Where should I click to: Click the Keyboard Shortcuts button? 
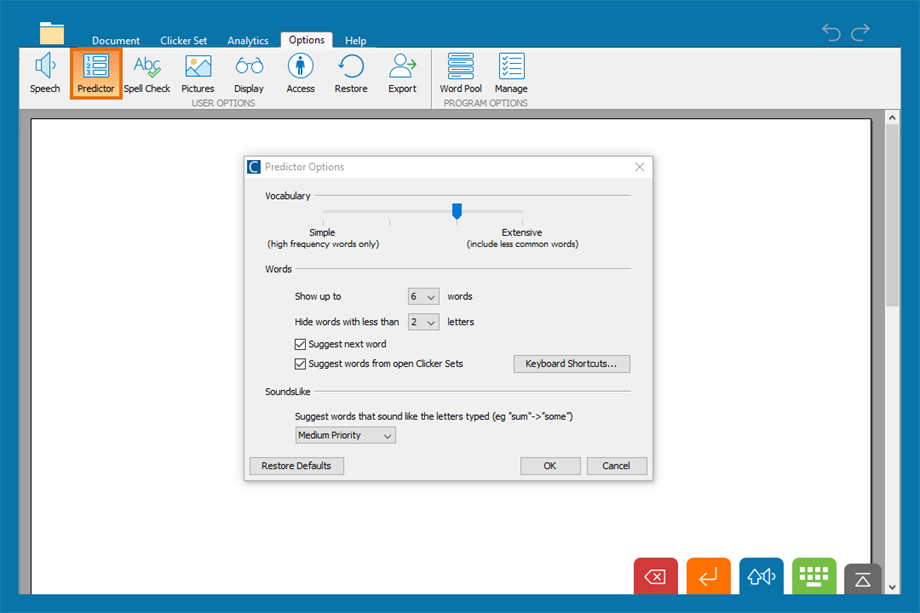[571, 364]
